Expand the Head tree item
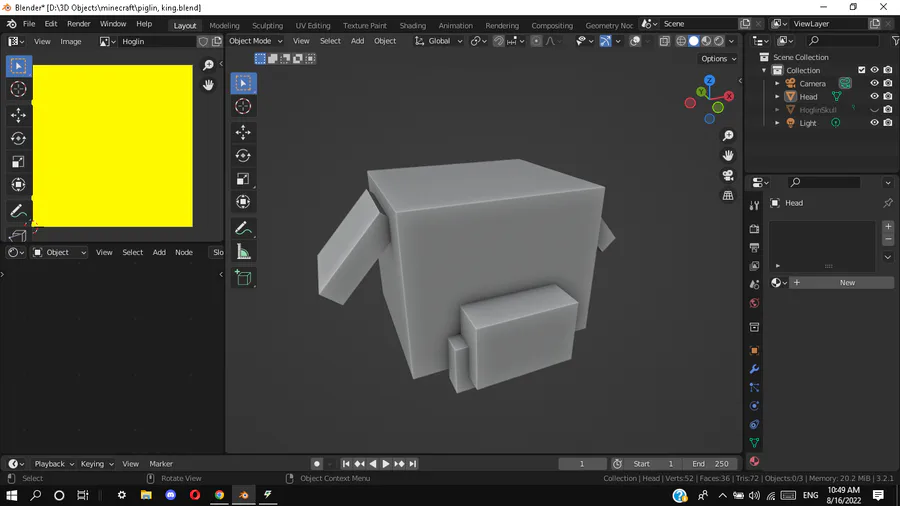The width and height of the screenshot is (900, 506). pyautogui.click(x=777, y=96)
